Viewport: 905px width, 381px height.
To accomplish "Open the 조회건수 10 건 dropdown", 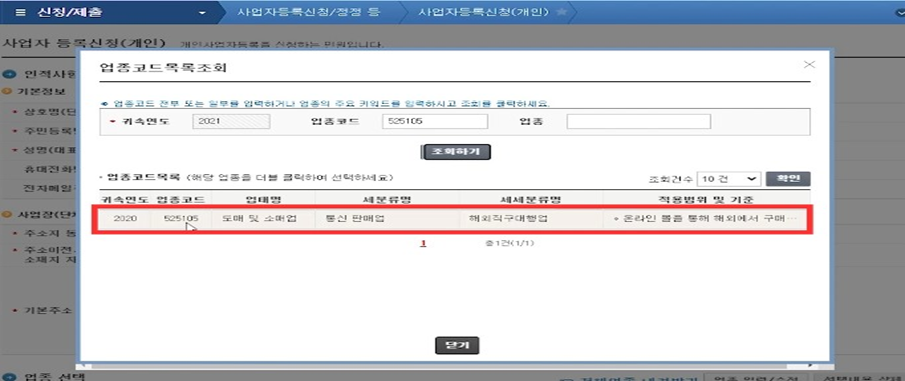I will tap(729, 179).
